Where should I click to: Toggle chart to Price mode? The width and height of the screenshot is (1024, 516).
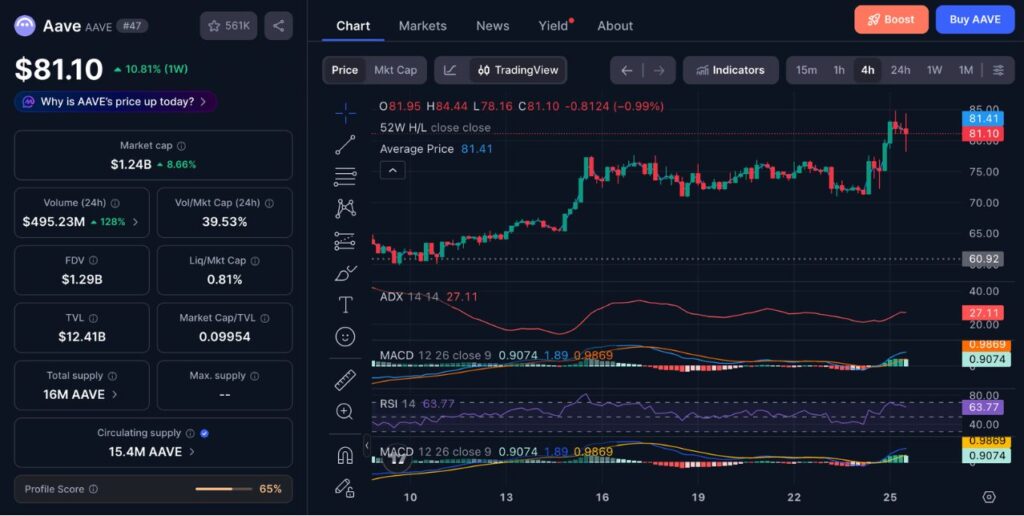tap(344, 70)
